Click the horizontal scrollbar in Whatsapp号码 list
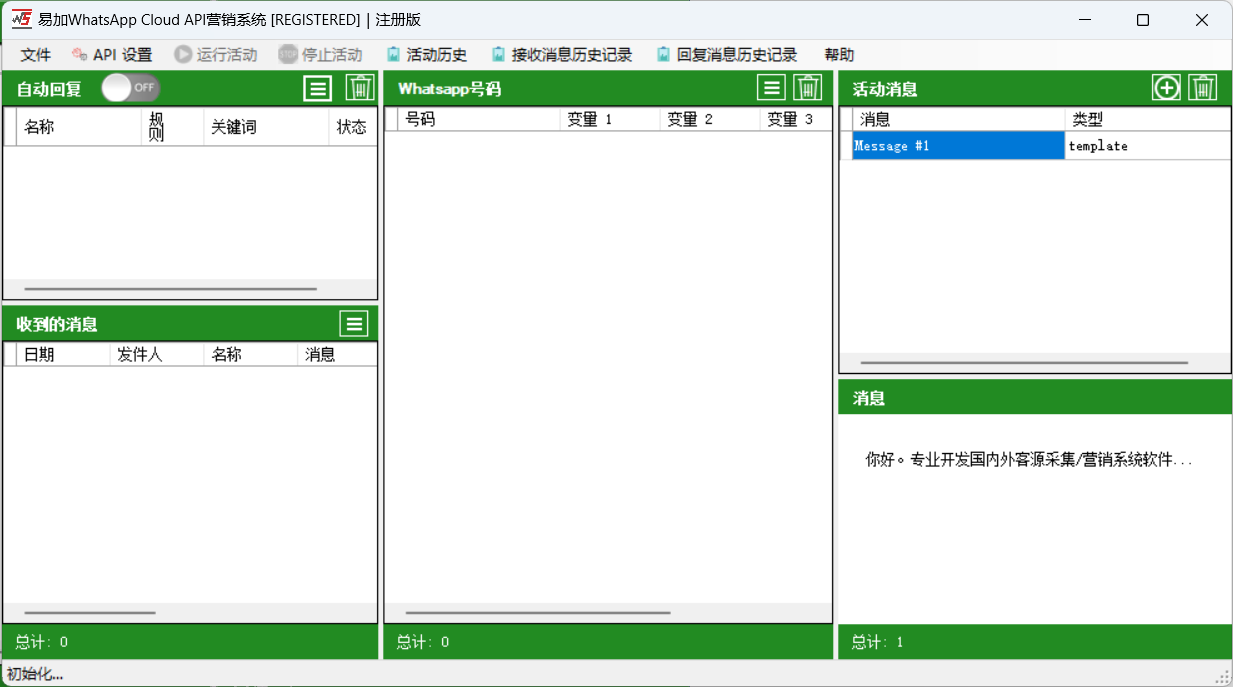The image size is (1233, 687). [x=538, y=613]
